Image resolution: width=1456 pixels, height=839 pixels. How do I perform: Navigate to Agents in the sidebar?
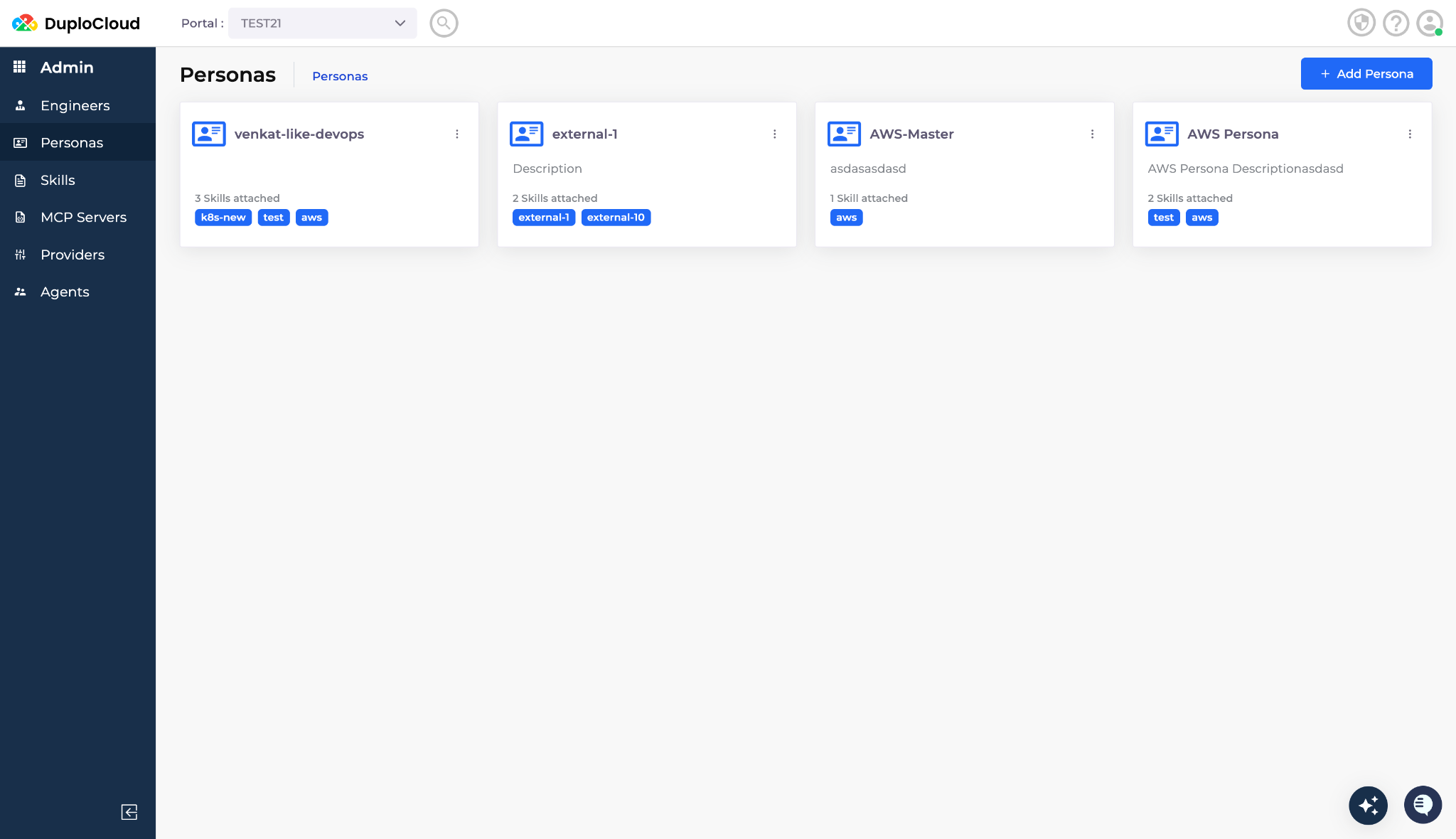pos(65,292)
